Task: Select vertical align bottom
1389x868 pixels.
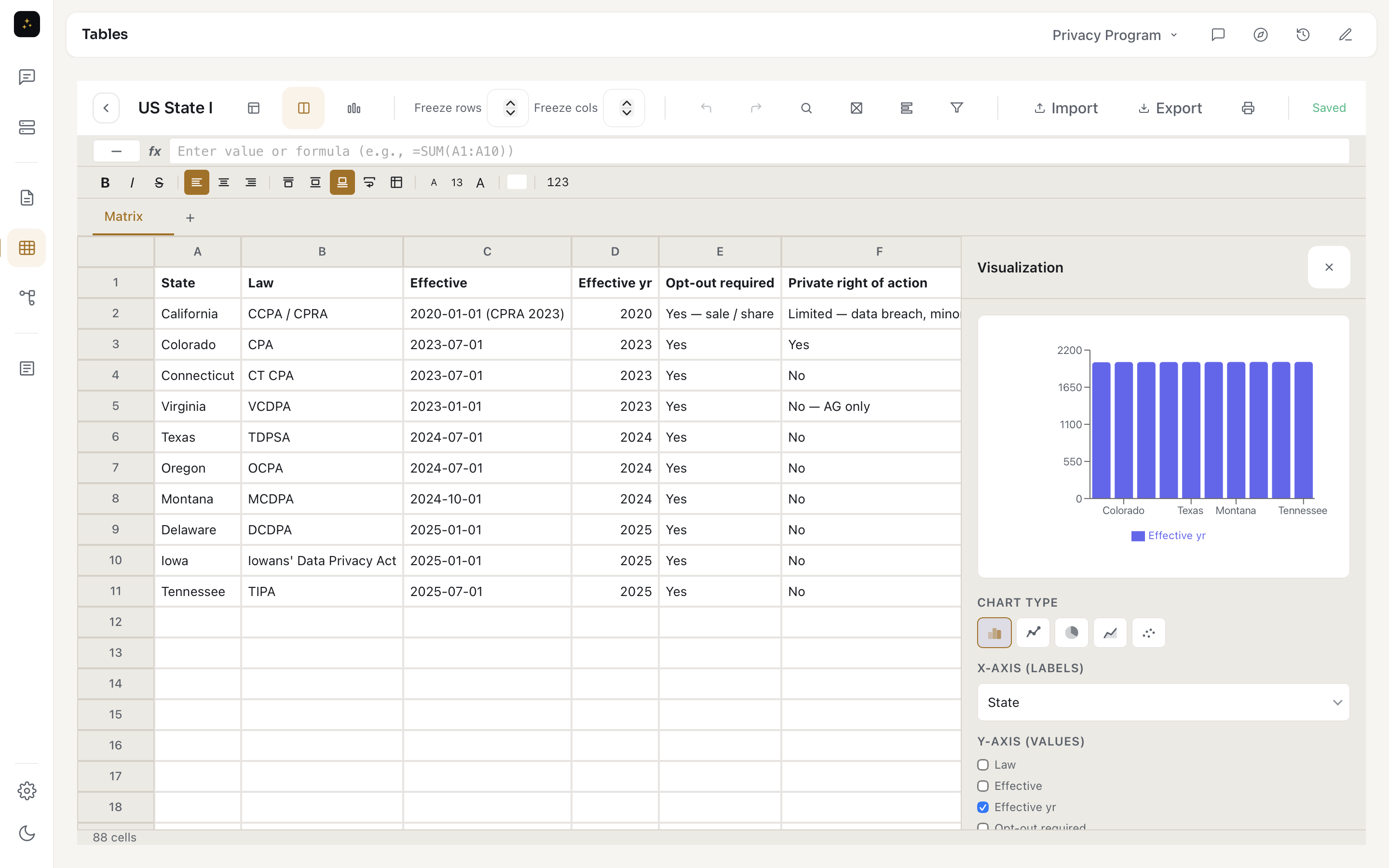Action: (342, 183)
